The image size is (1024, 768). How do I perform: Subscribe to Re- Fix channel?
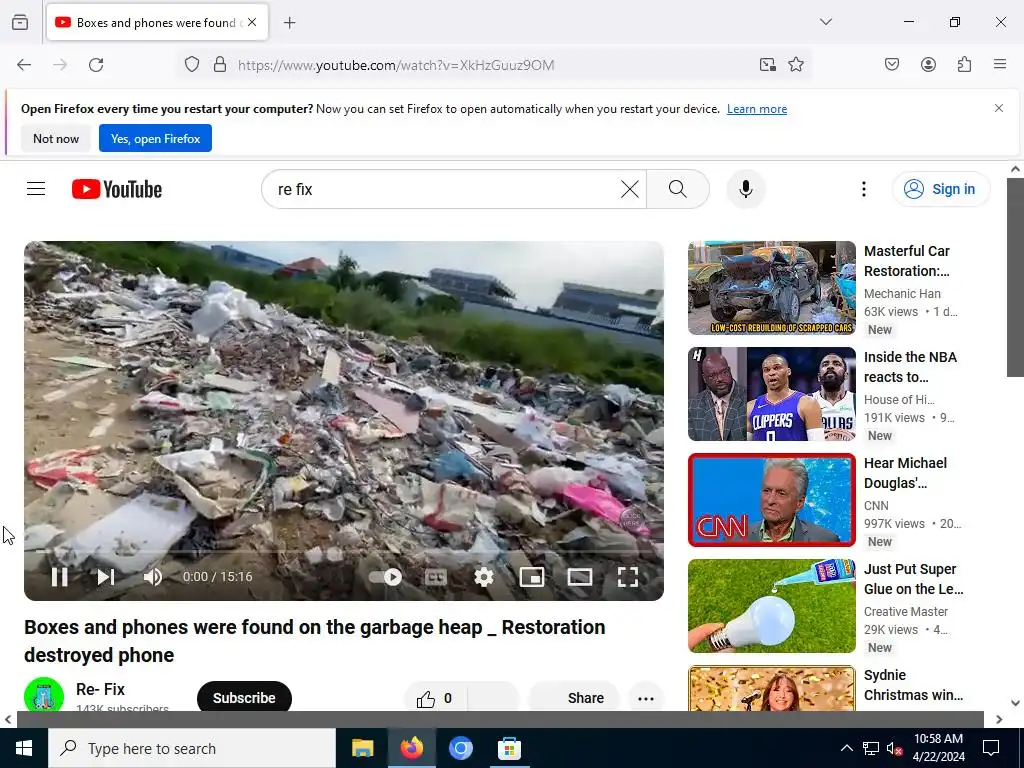[244, 697]
